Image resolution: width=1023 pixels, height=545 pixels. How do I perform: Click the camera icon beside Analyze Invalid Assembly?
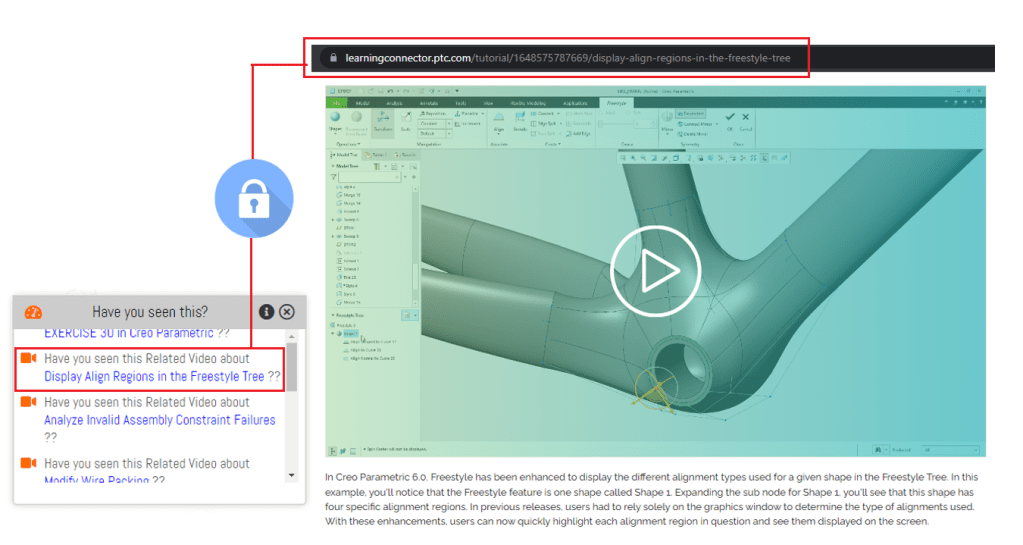[x=28, y=402]
